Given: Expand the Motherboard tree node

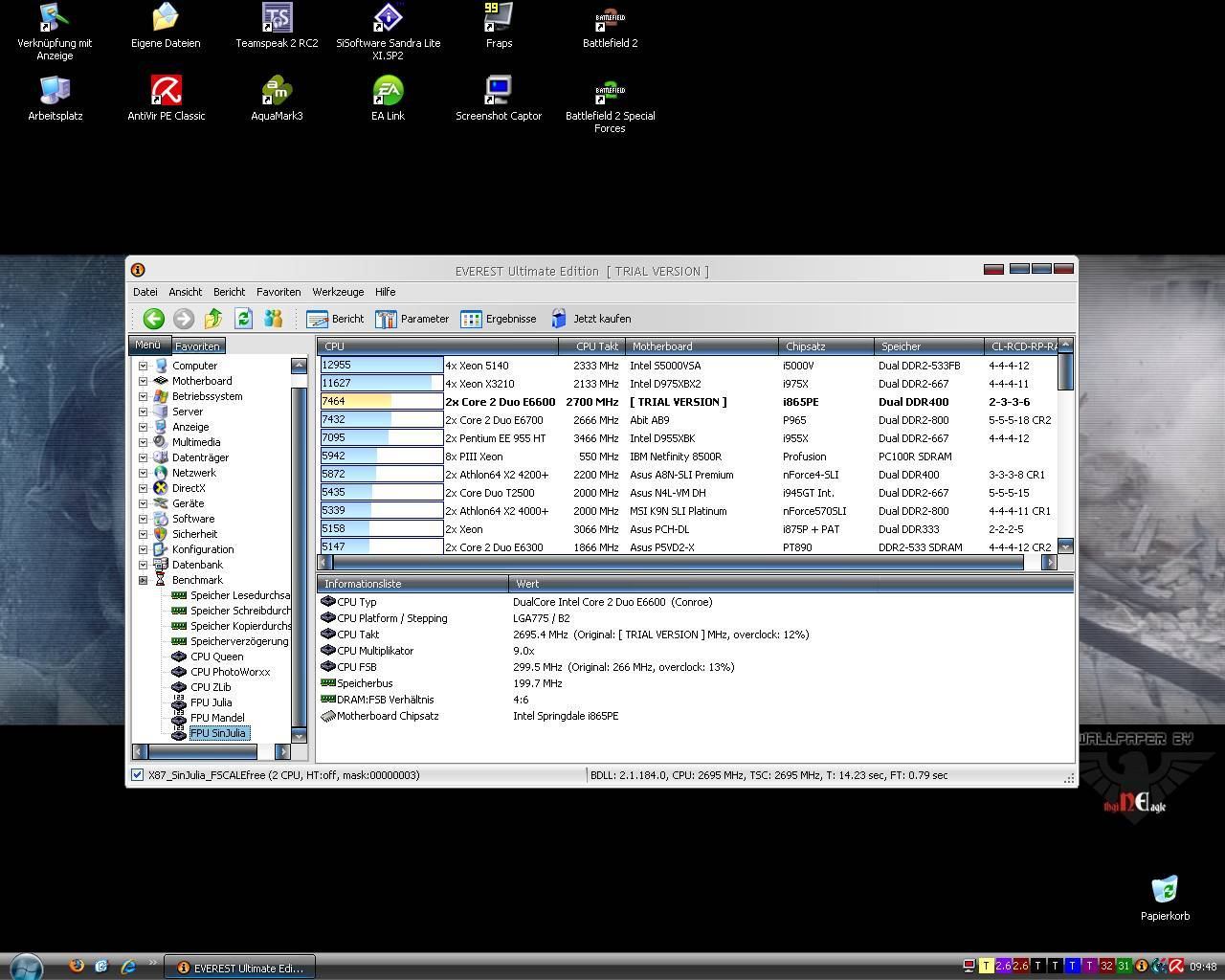Looking at the screenshot, I should coord(144,381).
